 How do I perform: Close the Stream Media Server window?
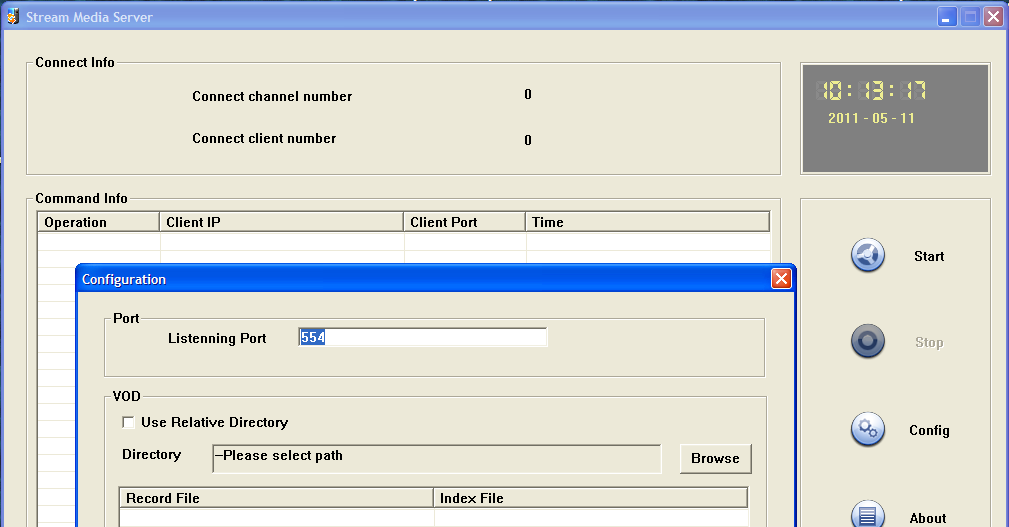coord(994,17)
